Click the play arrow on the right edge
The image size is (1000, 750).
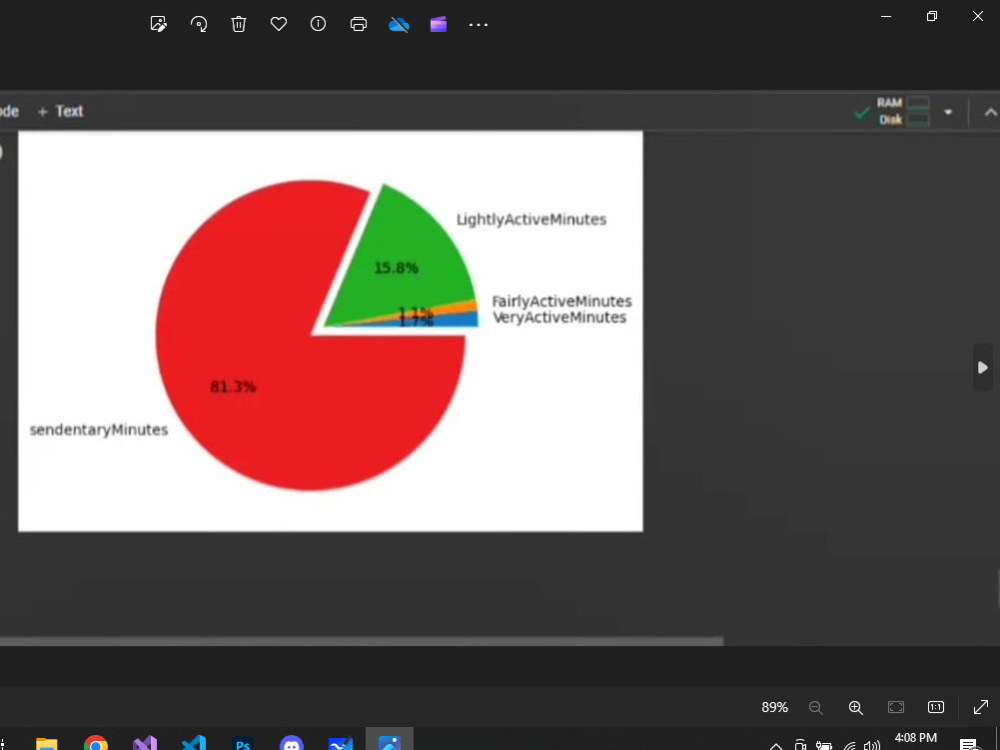[x=982, y=367]
